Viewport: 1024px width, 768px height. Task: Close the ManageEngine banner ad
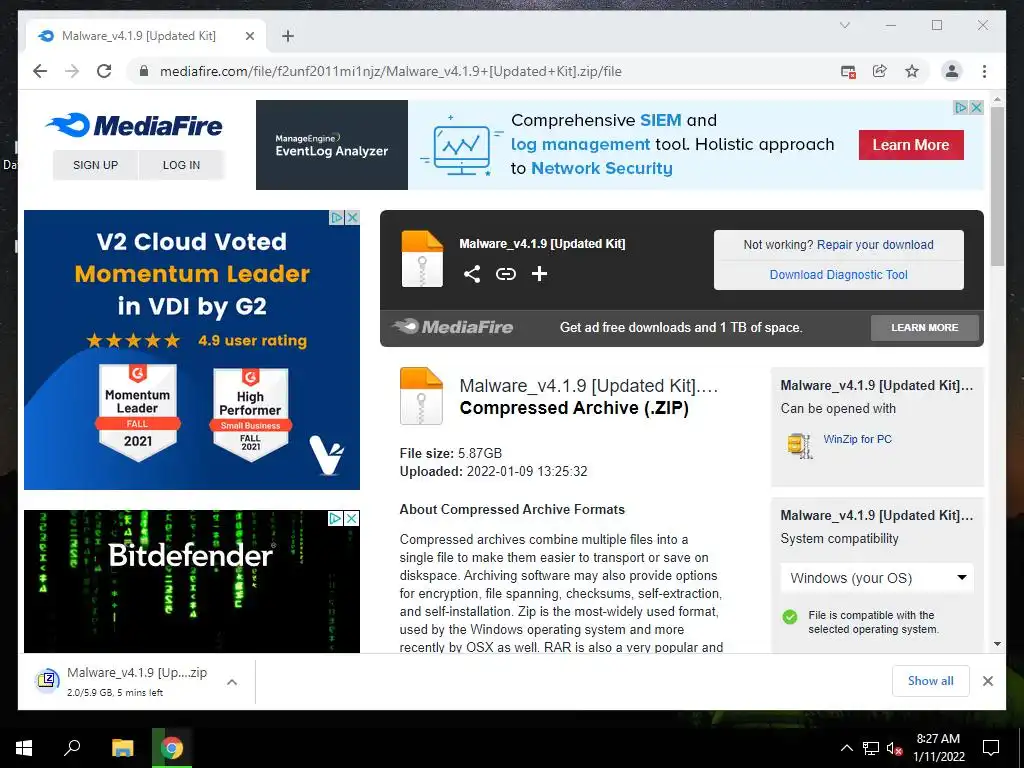click(x=976, y=107)
